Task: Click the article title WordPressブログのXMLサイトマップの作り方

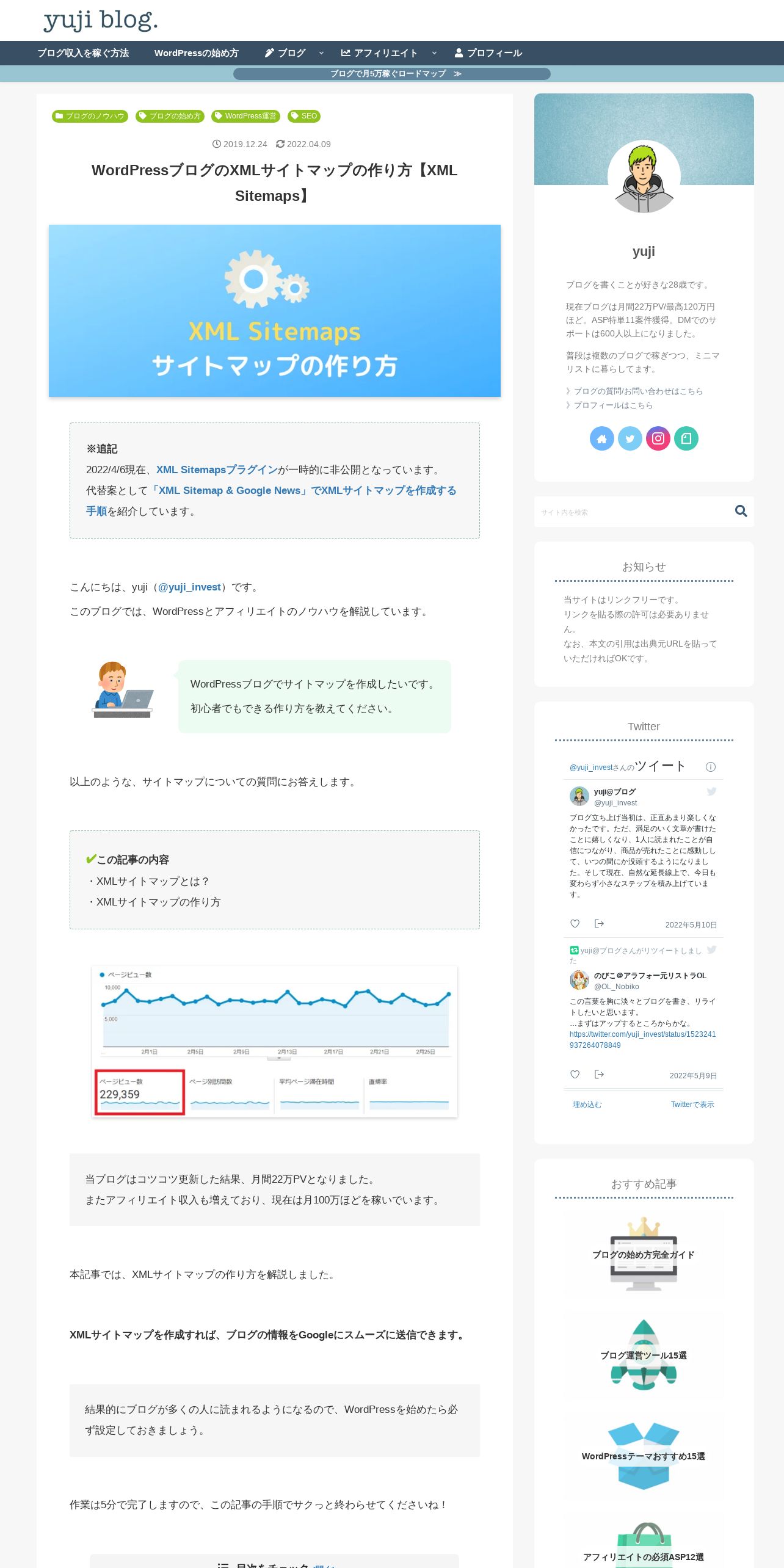Action: pos(275,183)
